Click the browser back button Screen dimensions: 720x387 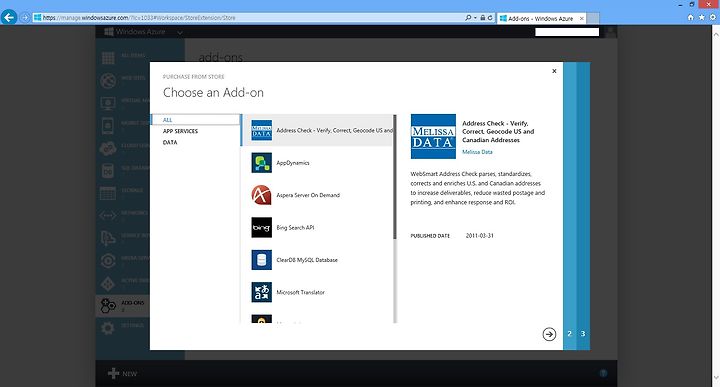tap(9, 17)
